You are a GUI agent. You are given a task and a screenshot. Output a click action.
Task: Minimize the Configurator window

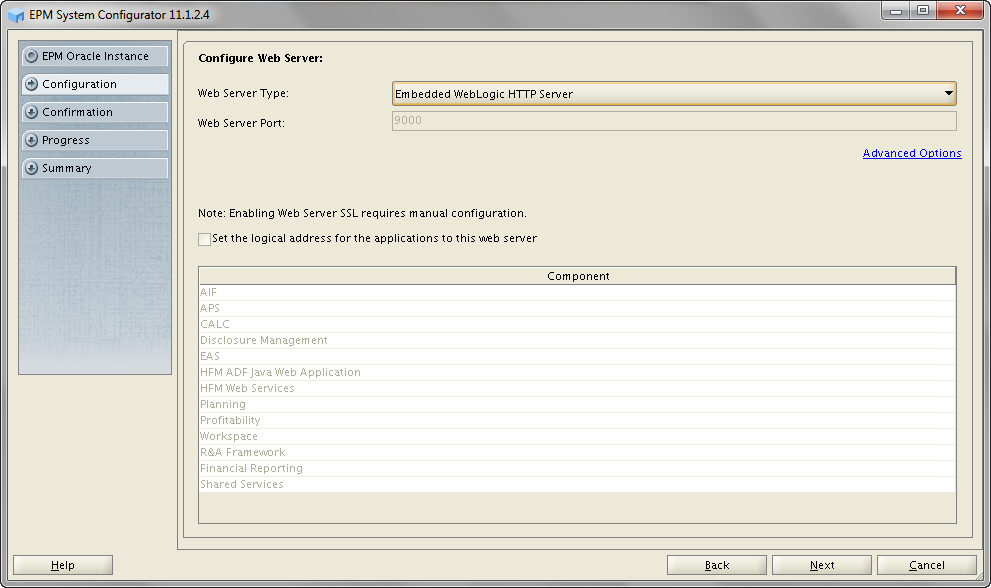coord(896,11)
